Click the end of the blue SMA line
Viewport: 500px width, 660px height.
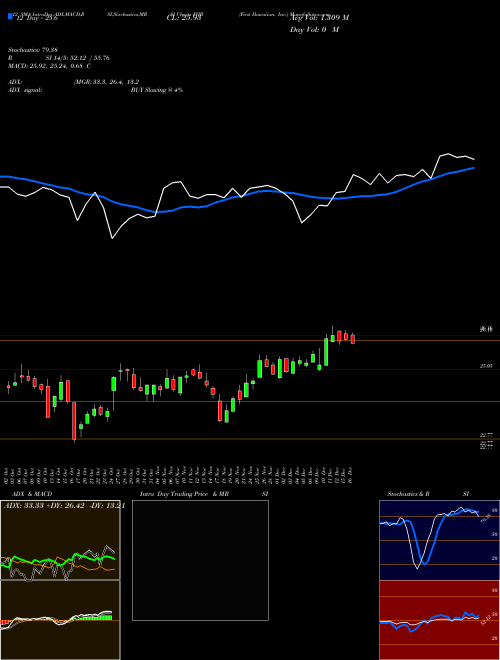473,168
